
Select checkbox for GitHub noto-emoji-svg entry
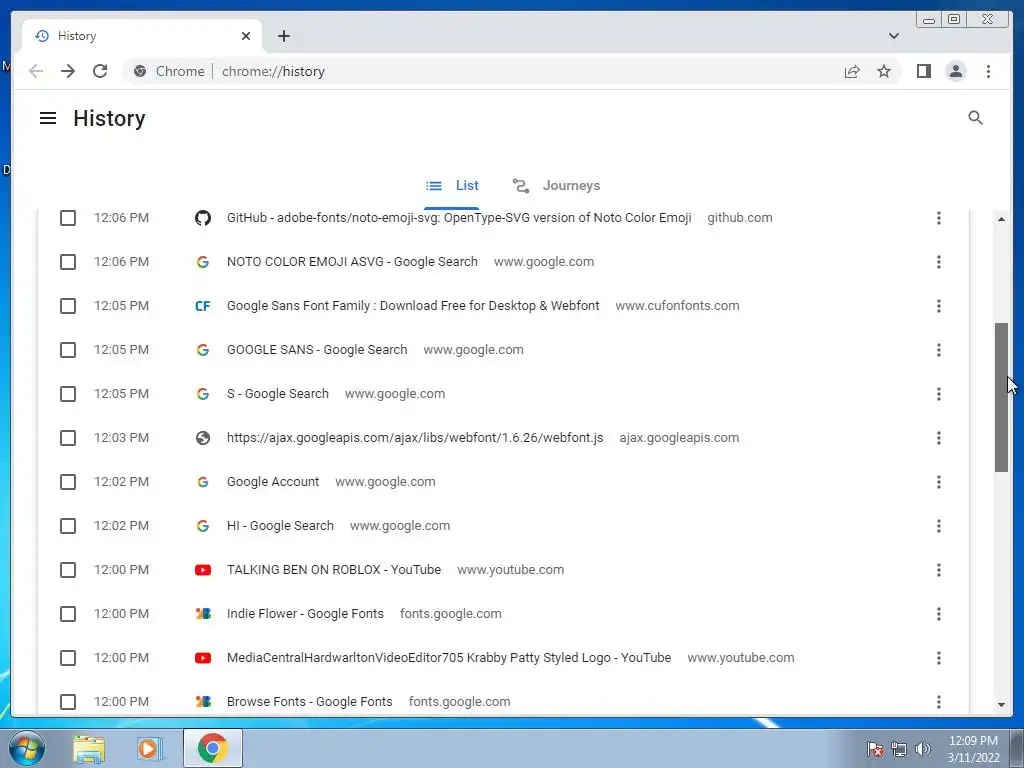pos(68,217)
